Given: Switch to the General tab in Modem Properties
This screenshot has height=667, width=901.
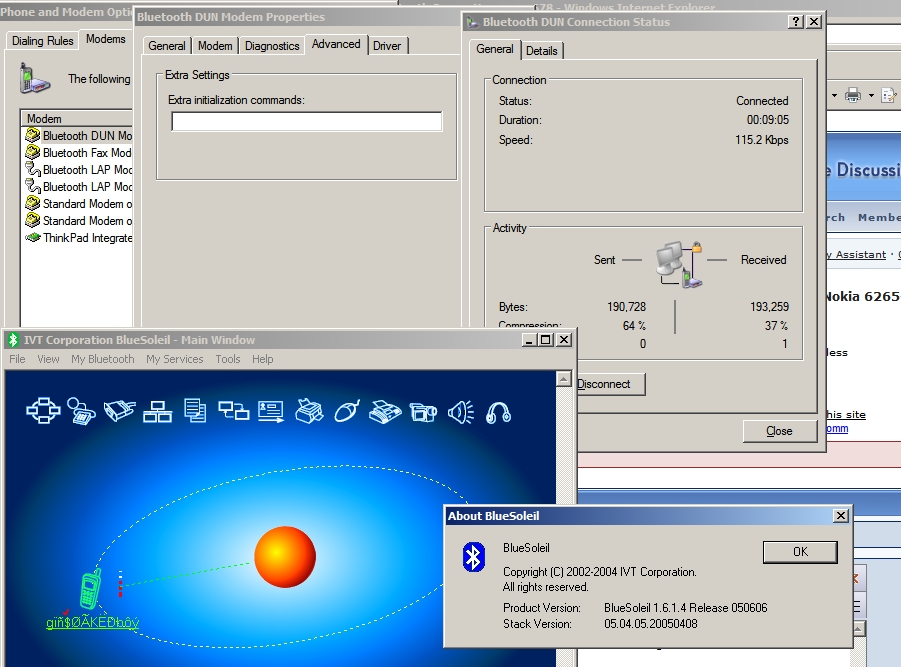Looking at the screenshot, I should (x=167, y=46).
